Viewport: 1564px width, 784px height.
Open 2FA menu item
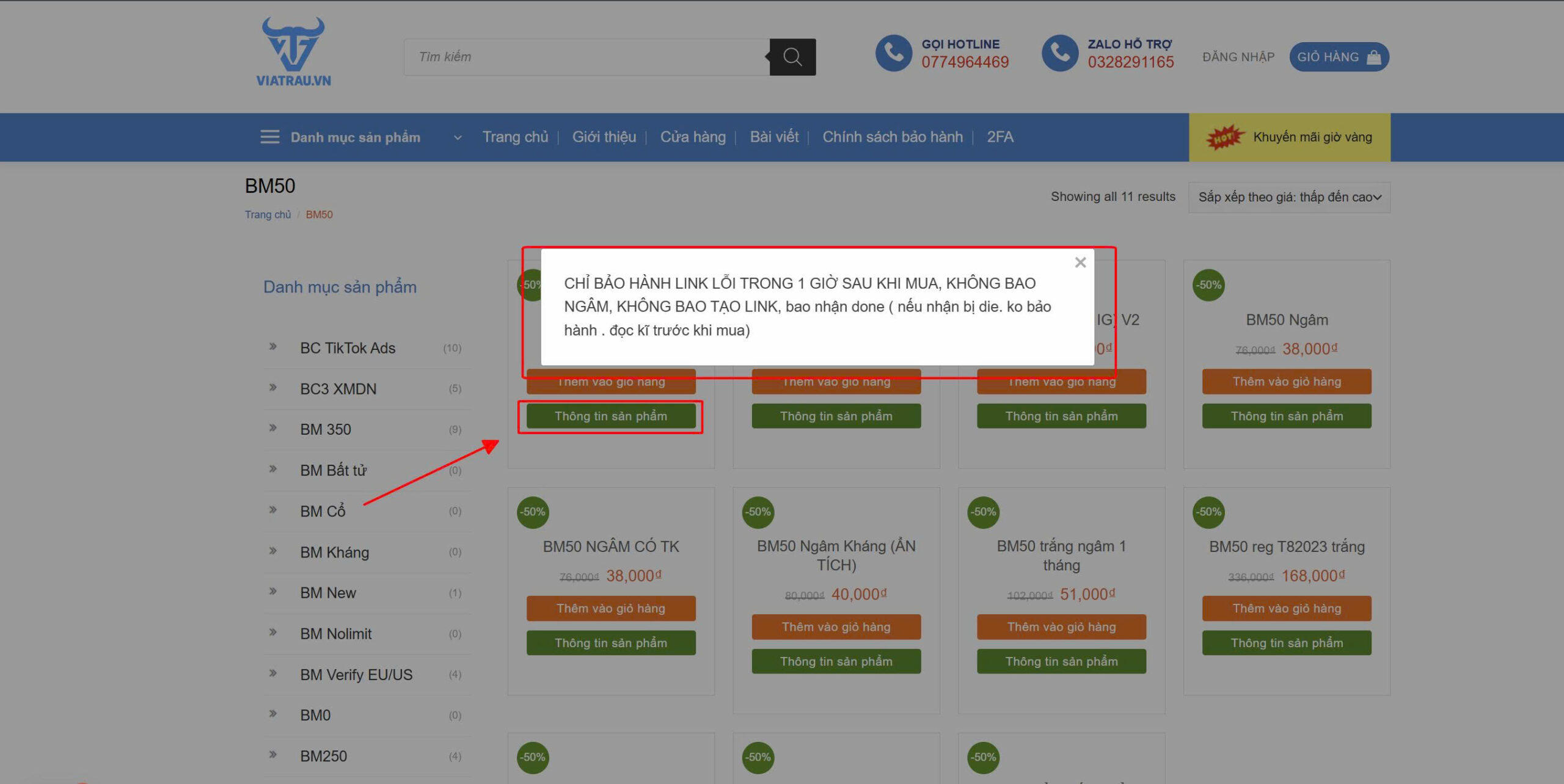[1000, 137]
